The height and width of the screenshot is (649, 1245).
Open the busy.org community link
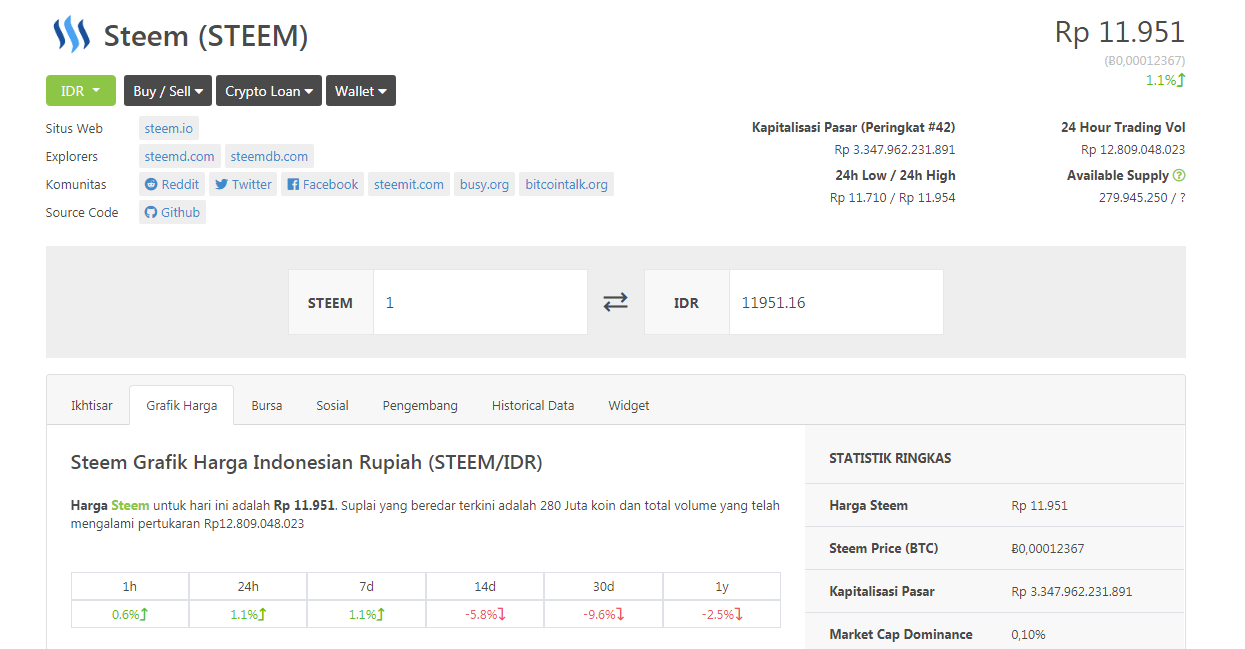point(485,184)
